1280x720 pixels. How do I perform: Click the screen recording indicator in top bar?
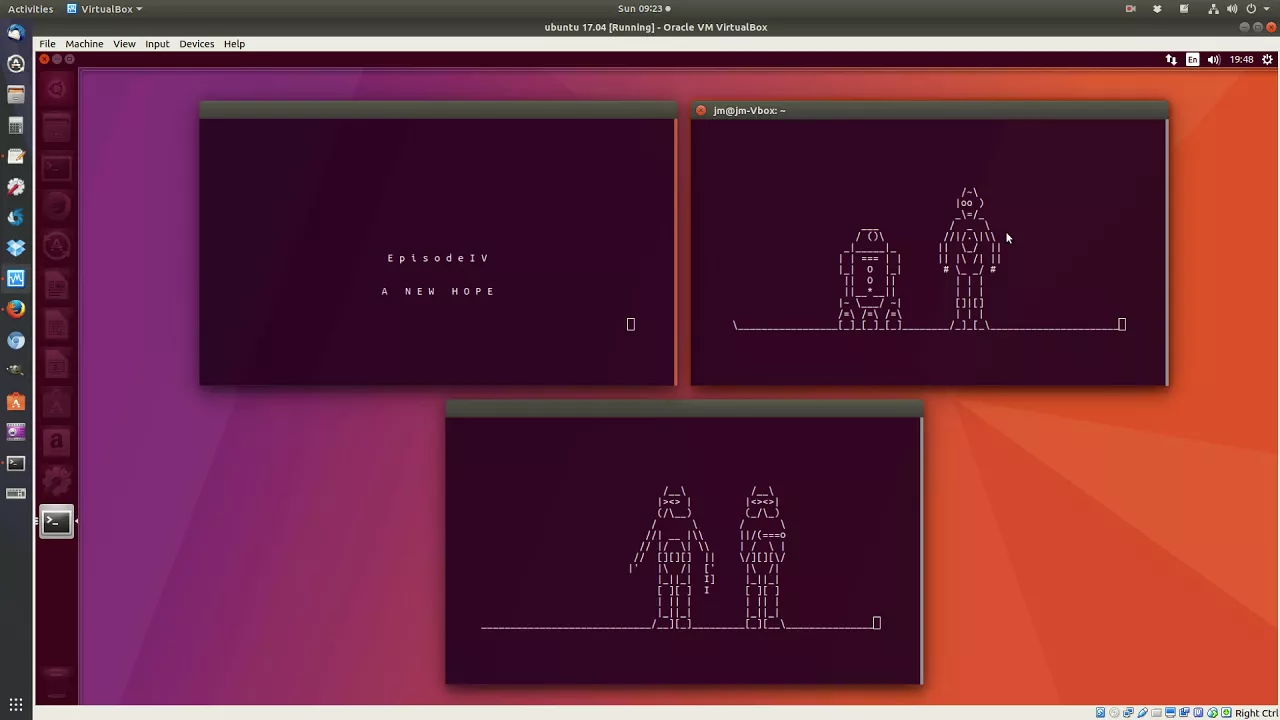(1130, 9)
